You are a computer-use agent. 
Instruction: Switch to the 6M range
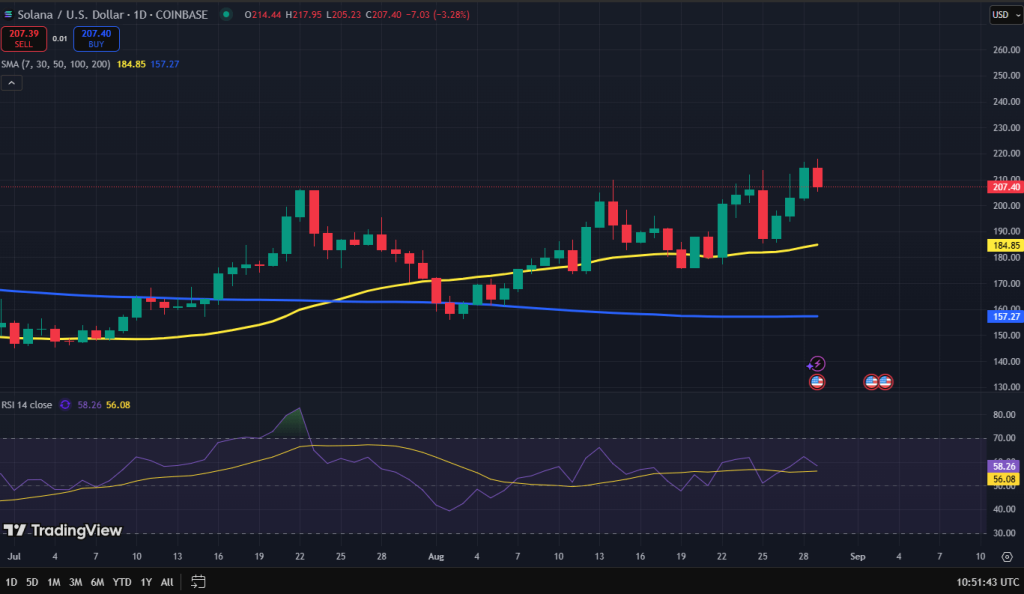(x=97, y=582)
